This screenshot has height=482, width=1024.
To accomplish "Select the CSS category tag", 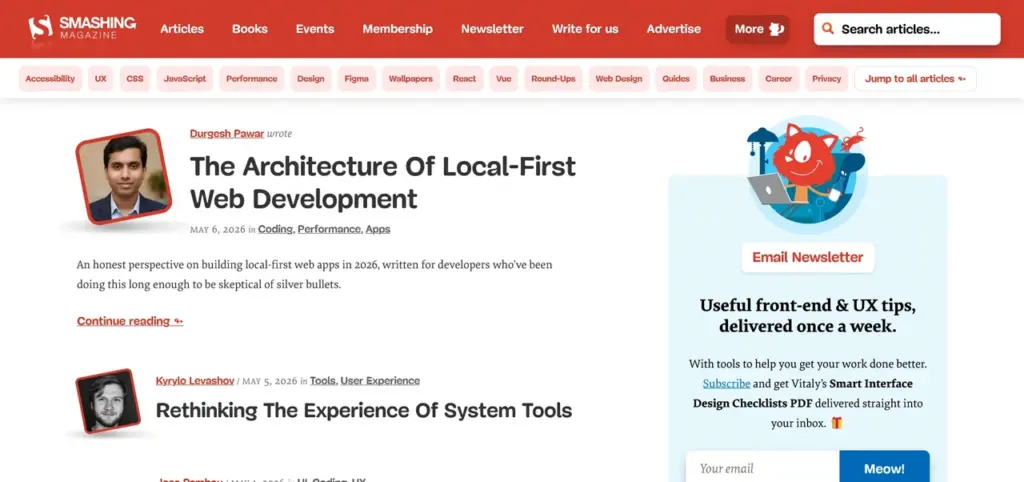I will [x=135, y=78].
